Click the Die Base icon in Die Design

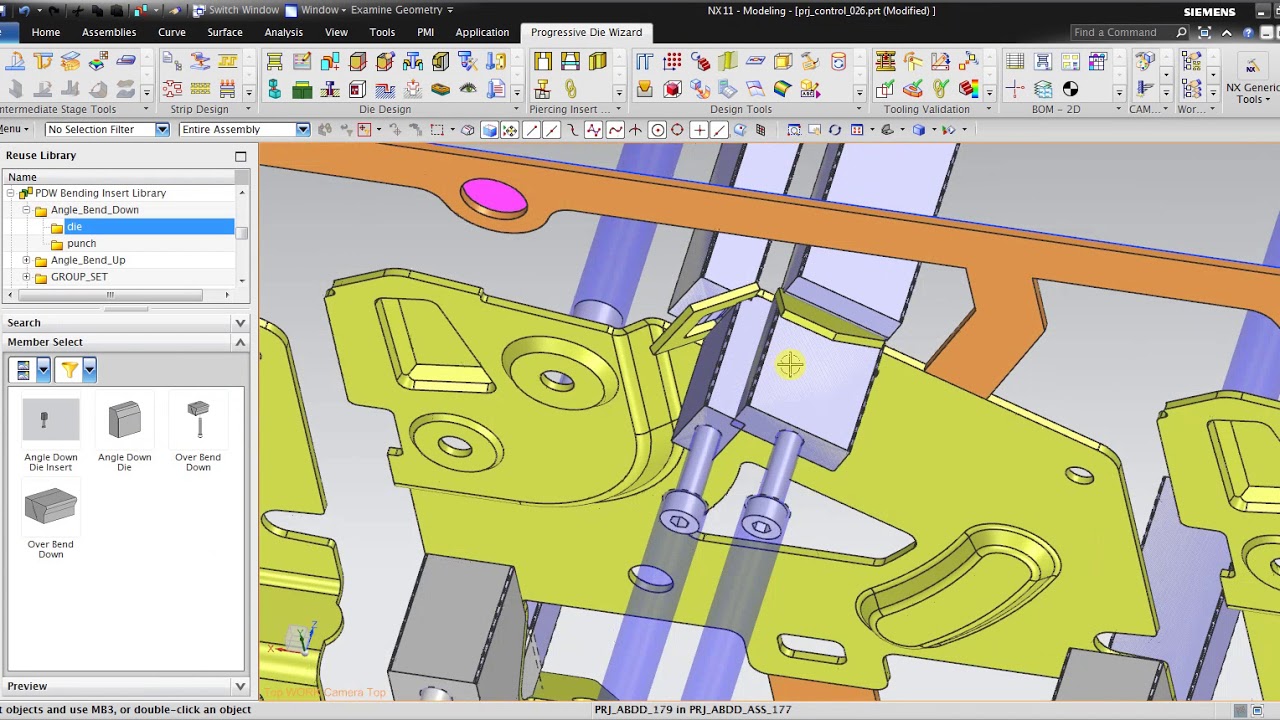click(x=275, y=62)
